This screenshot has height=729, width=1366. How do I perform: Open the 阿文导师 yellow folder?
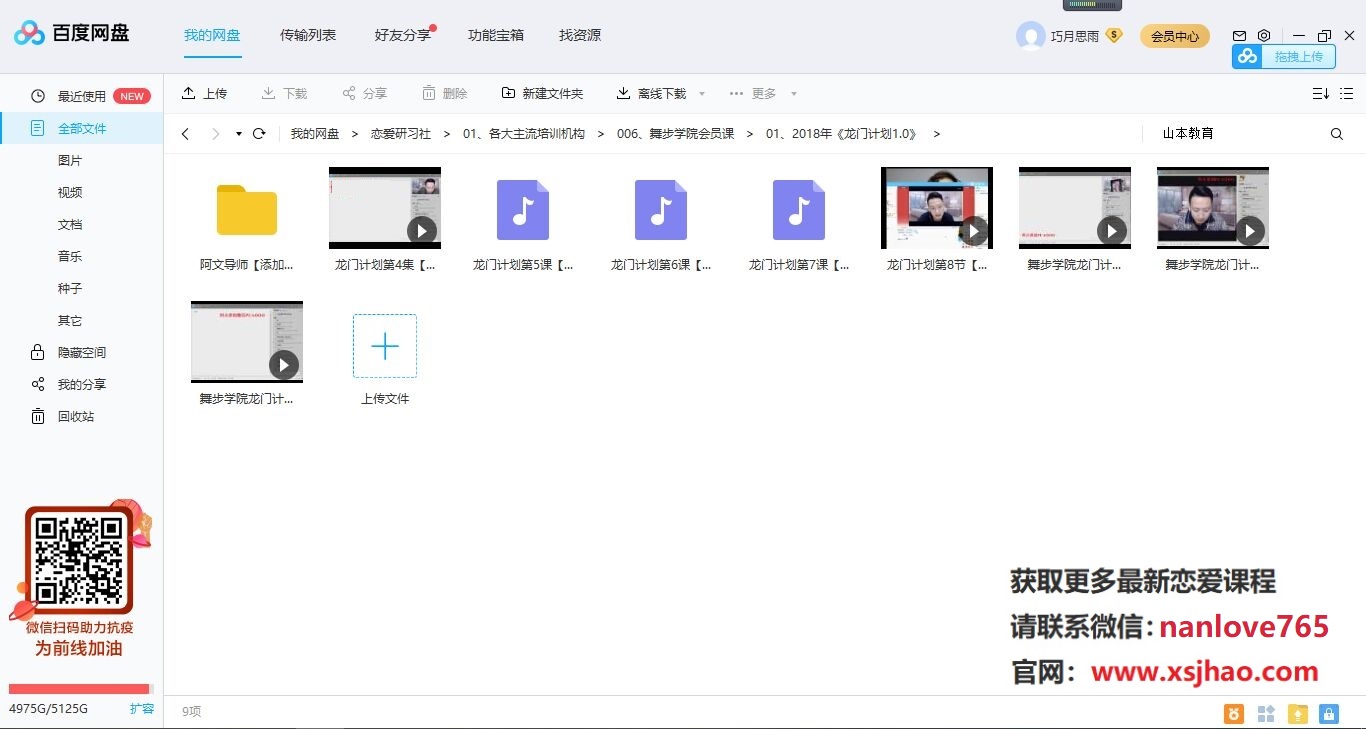point(247,209)
